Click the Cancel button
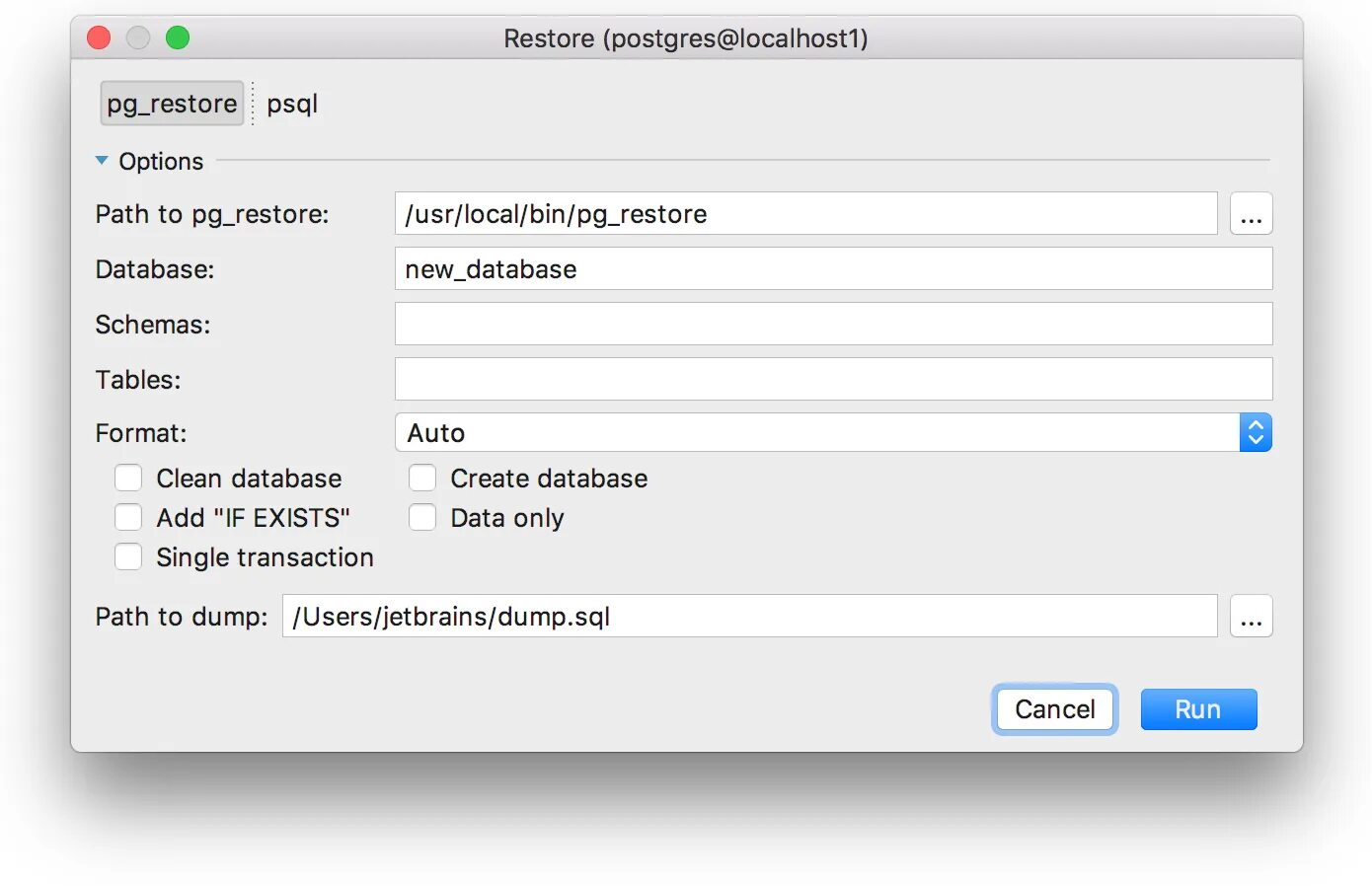 [1054, 709]
